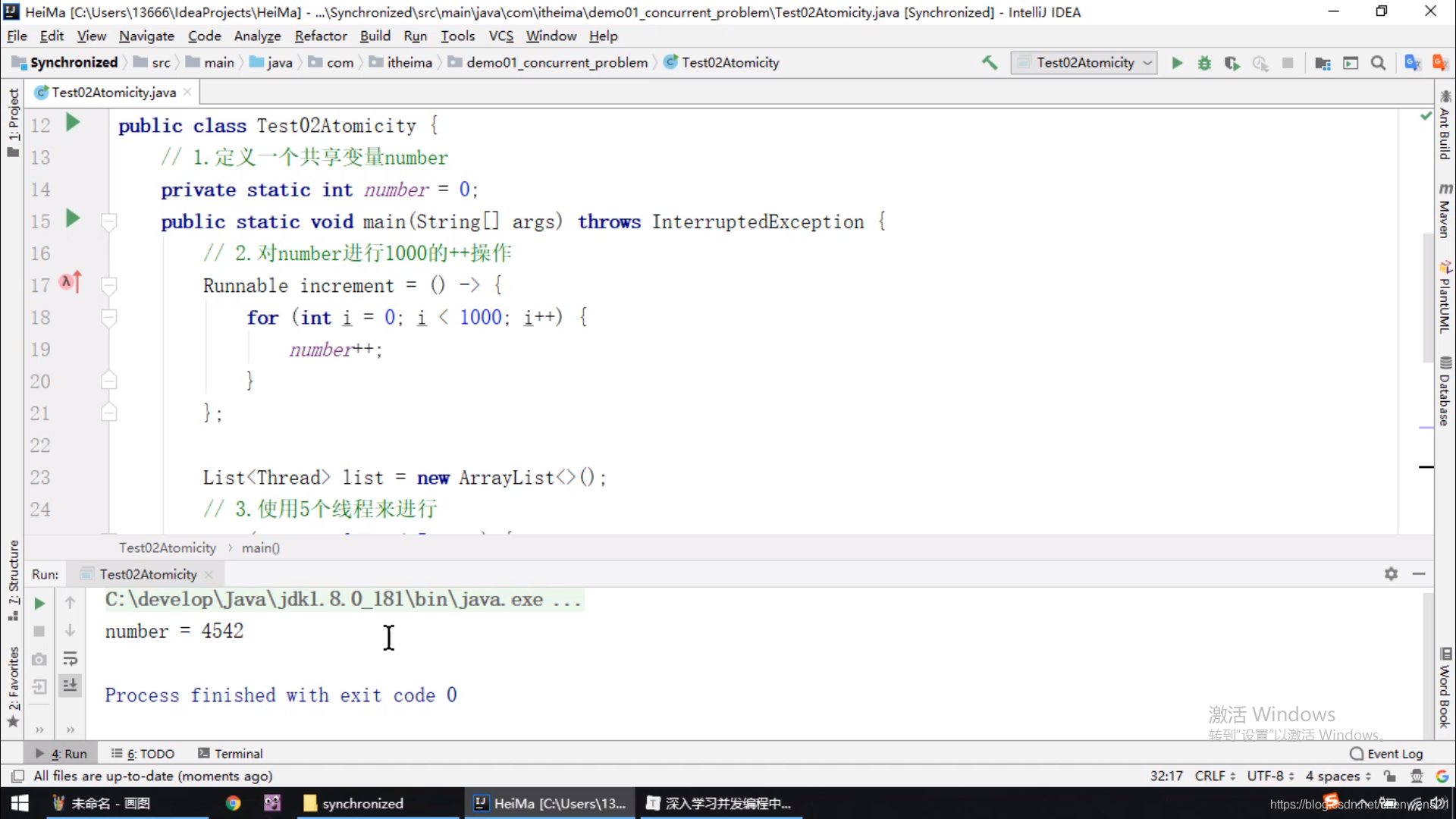The width and height of the screenshot is (1456, 819).
Task: Open the Refactor menu
Action: point(320,36)
